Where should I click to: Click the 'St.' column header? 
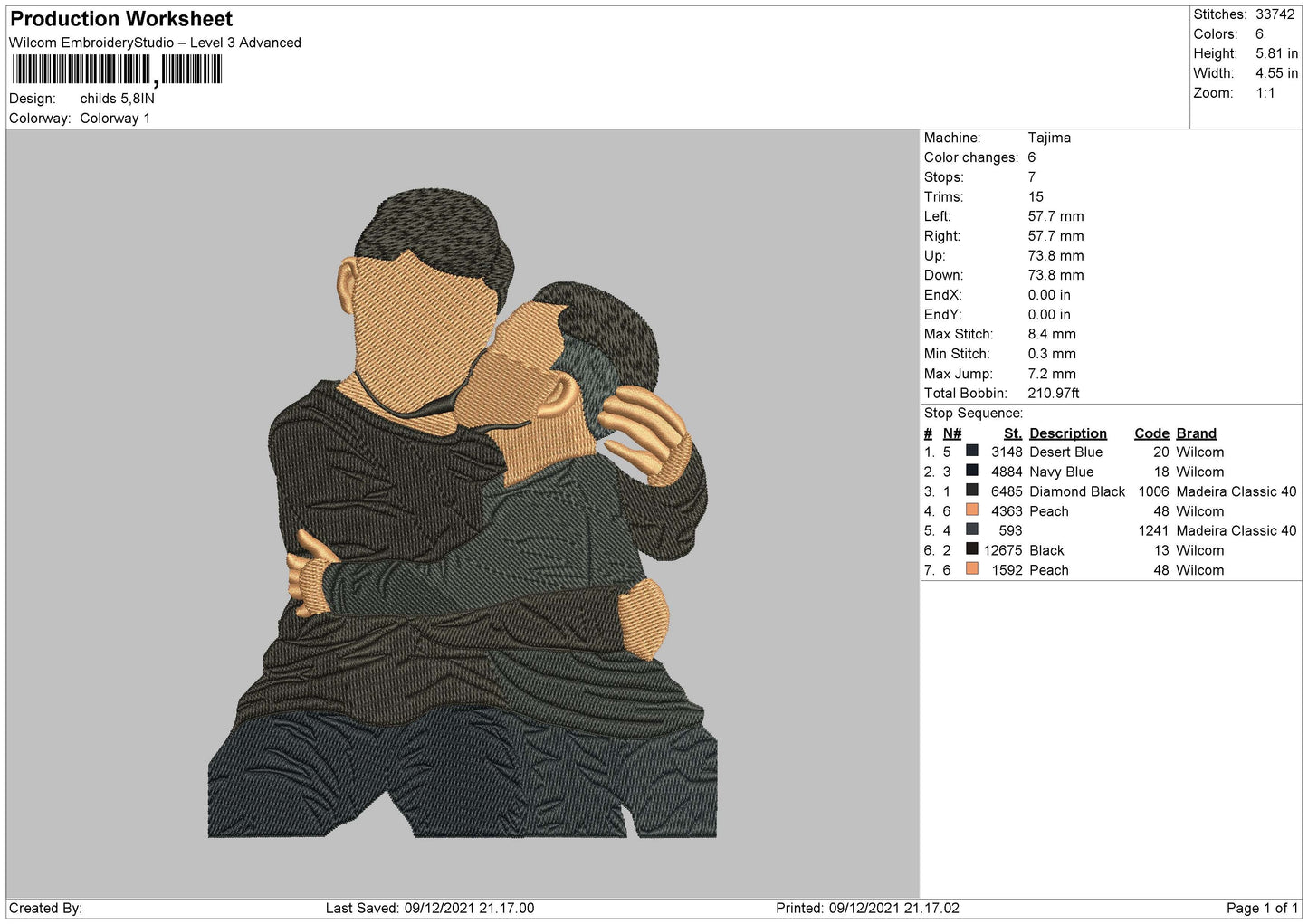tap(1013, 433)
